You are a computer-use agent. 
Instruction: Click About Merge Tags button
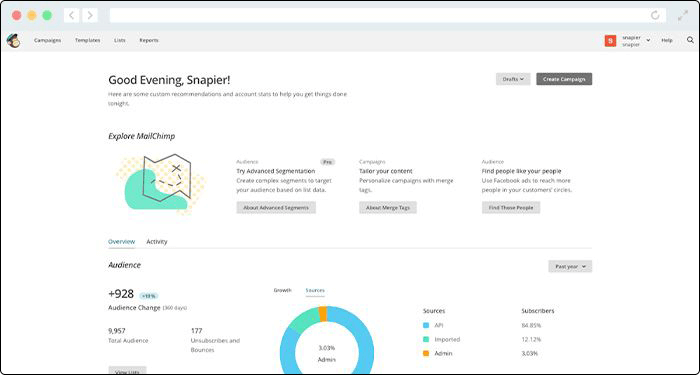[388, 208]
